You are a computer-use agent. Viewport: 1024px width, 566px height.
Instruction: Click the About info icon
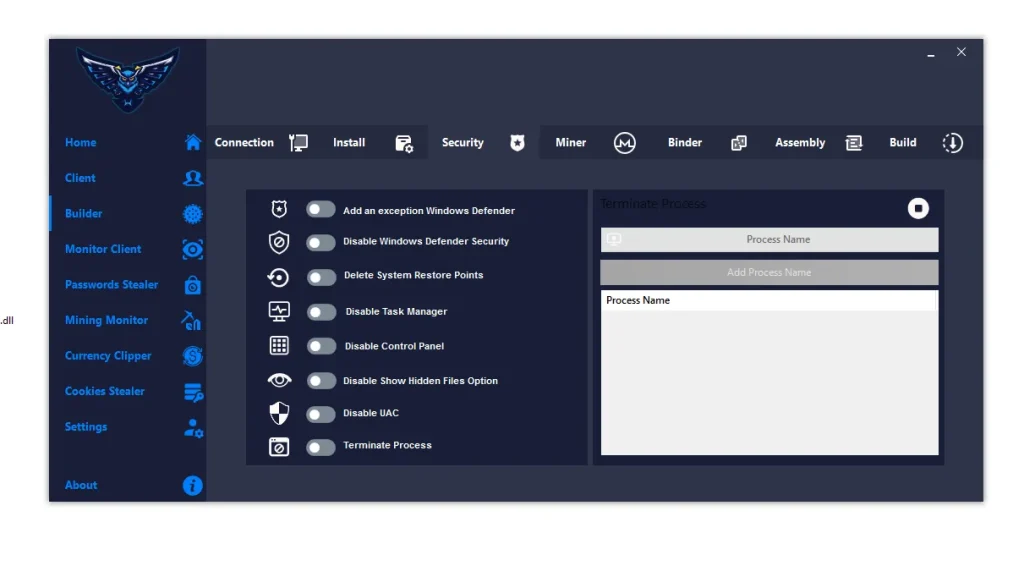(193, 486)
